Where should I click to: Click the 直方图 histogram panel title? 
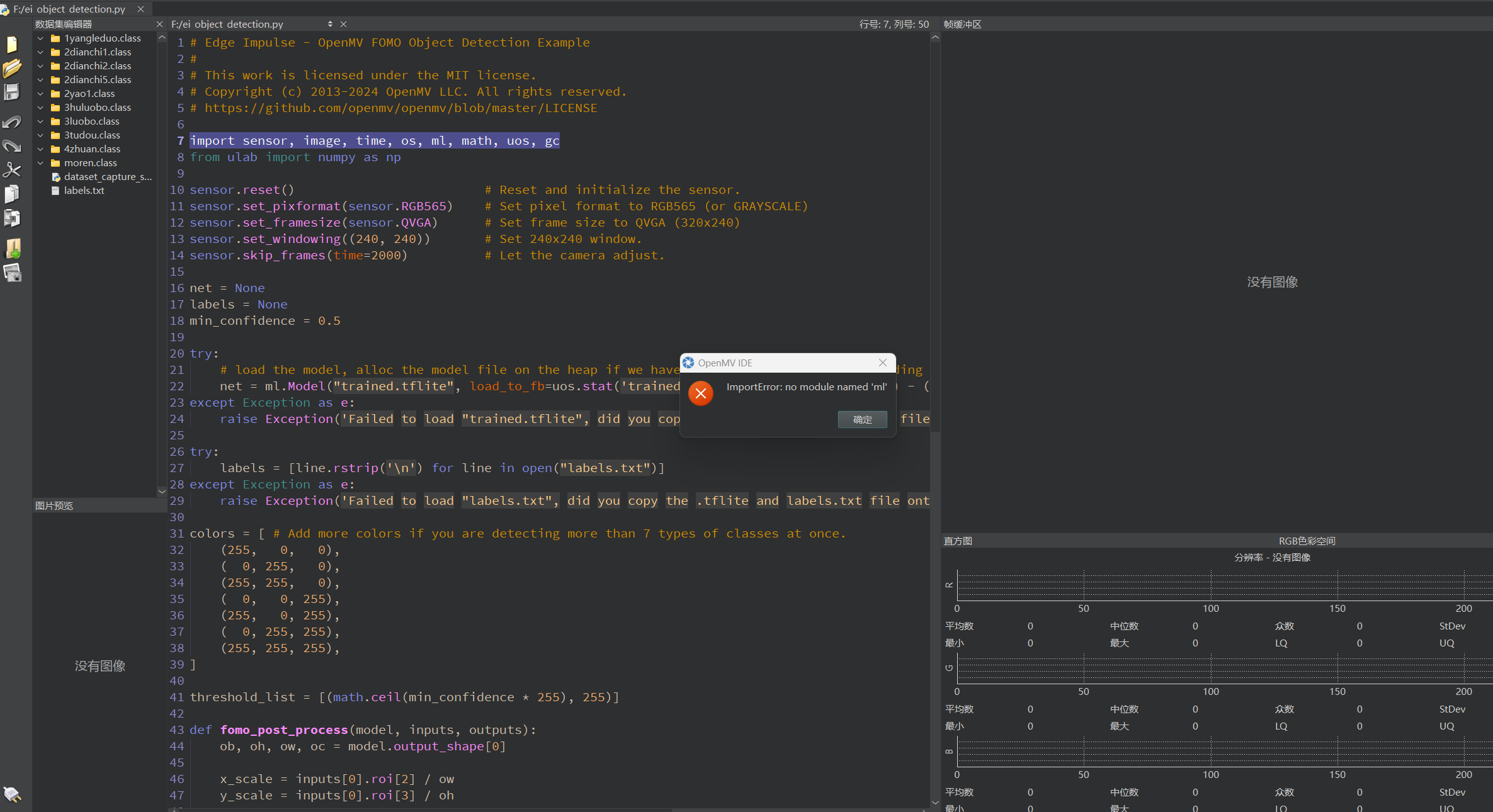coord(958,541)
